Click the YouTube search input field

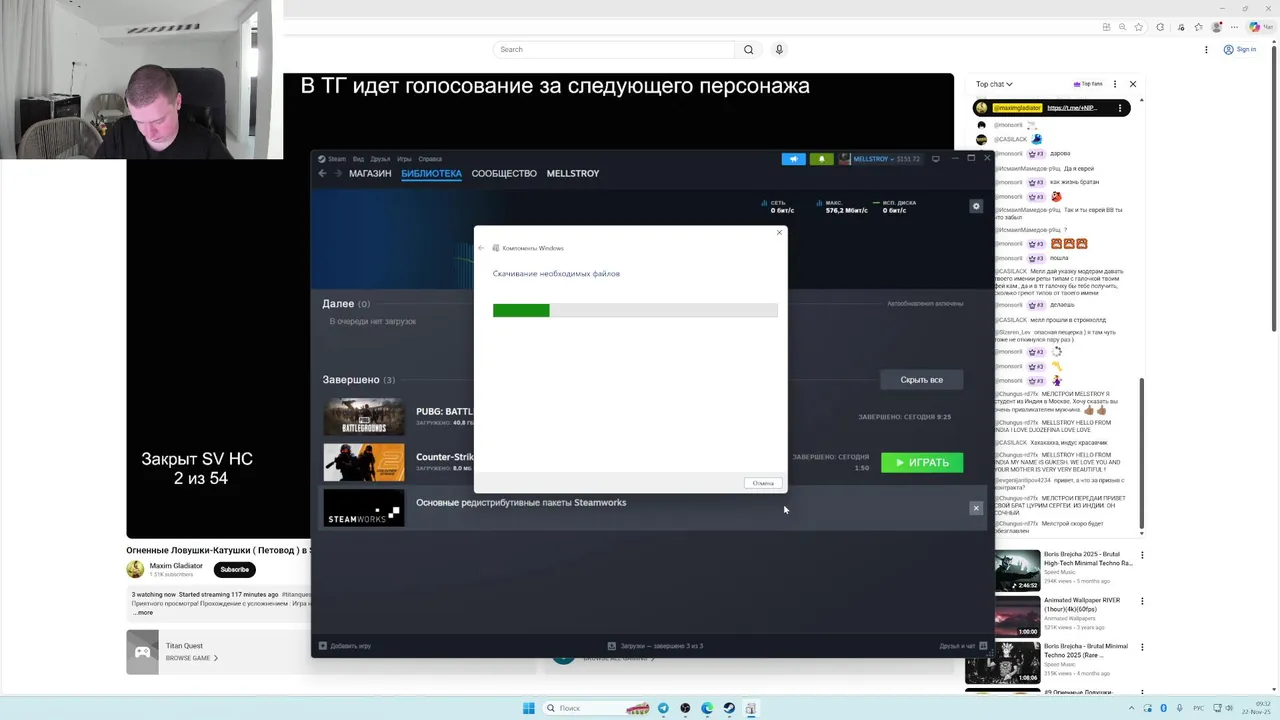[x=614, y=49]
